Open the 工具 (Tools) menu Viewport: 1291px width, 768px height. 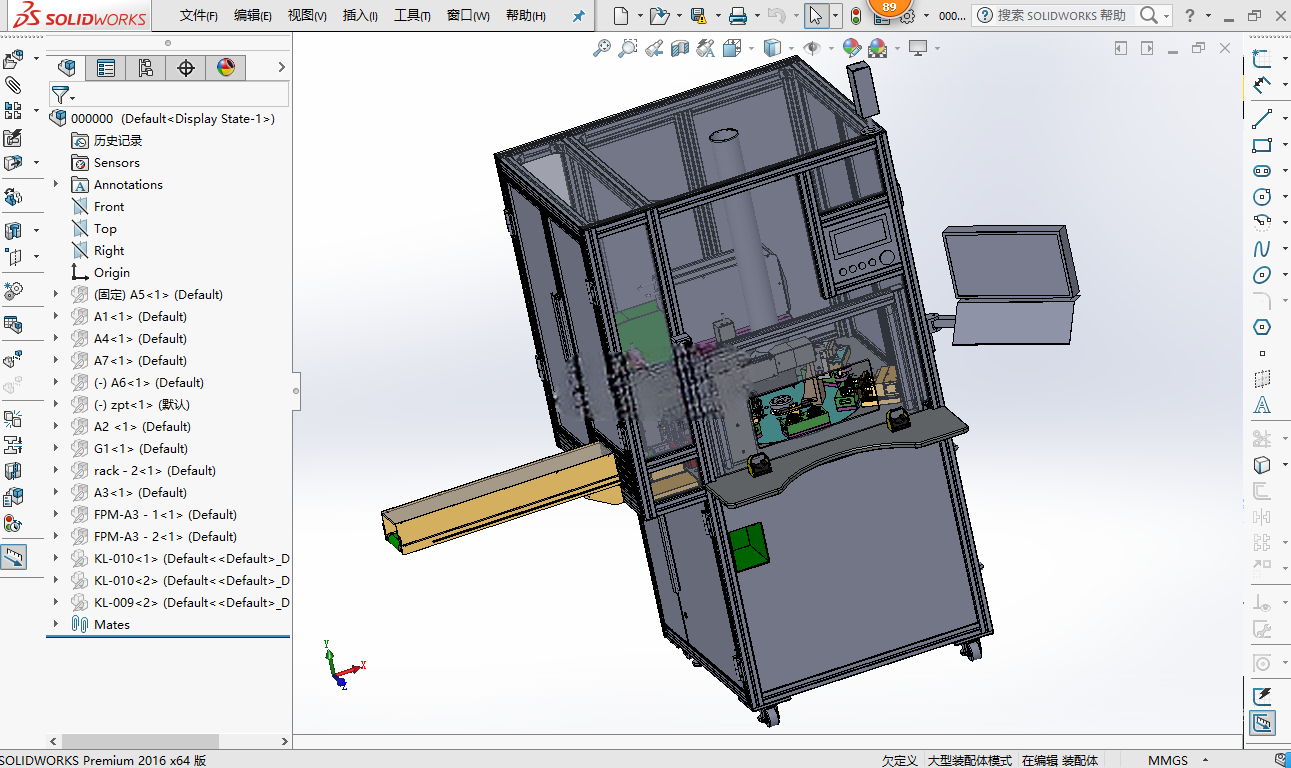coord(412,16)
